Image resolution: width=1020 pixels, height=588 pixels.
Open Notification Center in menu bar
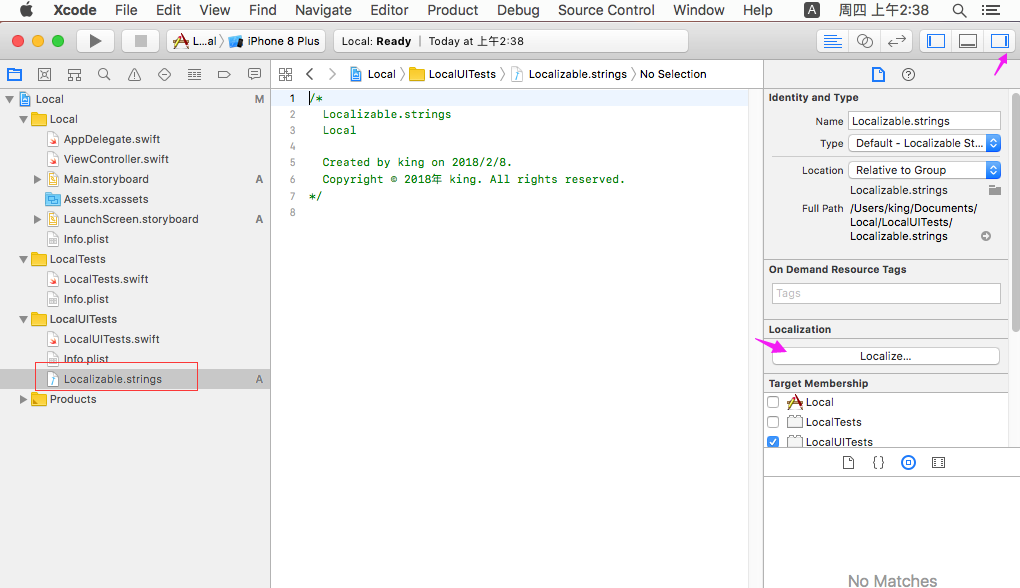click(x=991, y=10)
